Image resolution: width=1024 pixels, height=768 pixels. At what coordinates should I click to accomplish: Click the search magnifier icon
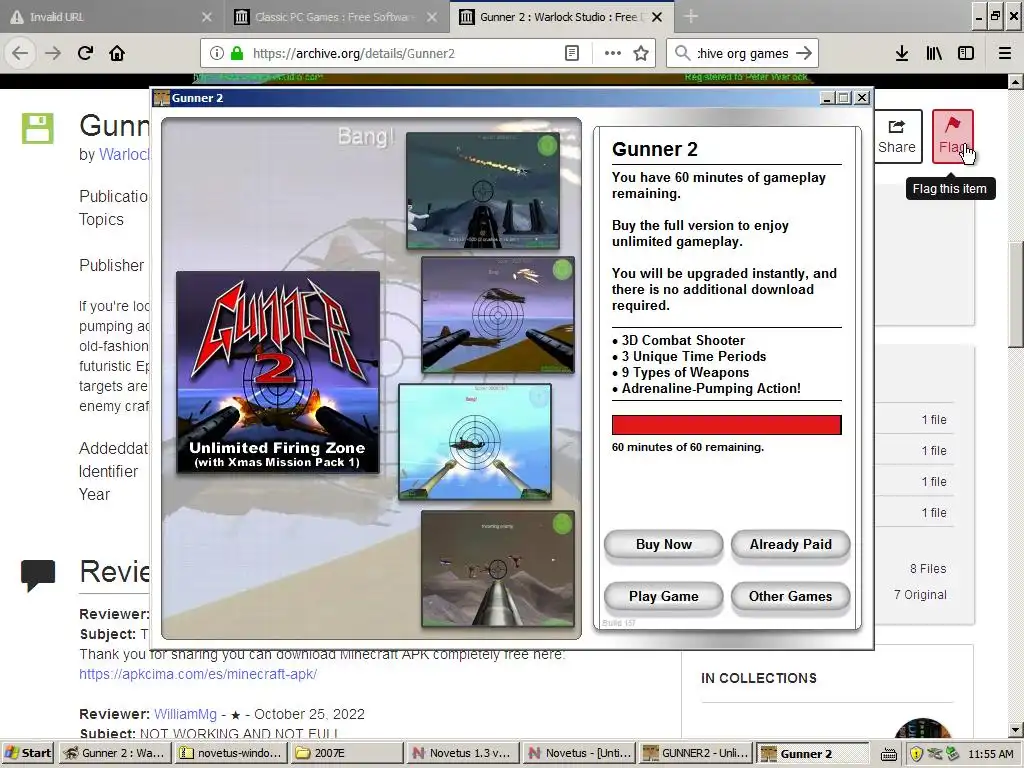[682, 54]
